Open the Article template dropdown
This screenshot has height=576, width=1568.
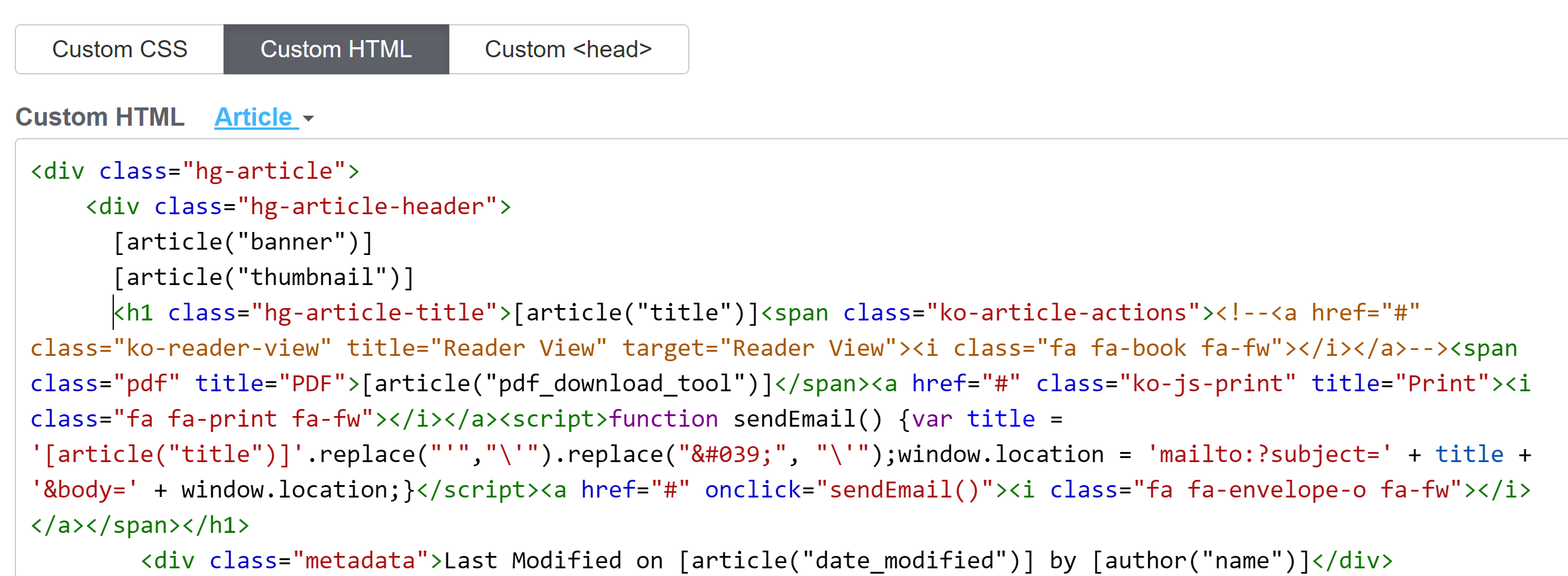pyautogui.click(x=264, y=117)
